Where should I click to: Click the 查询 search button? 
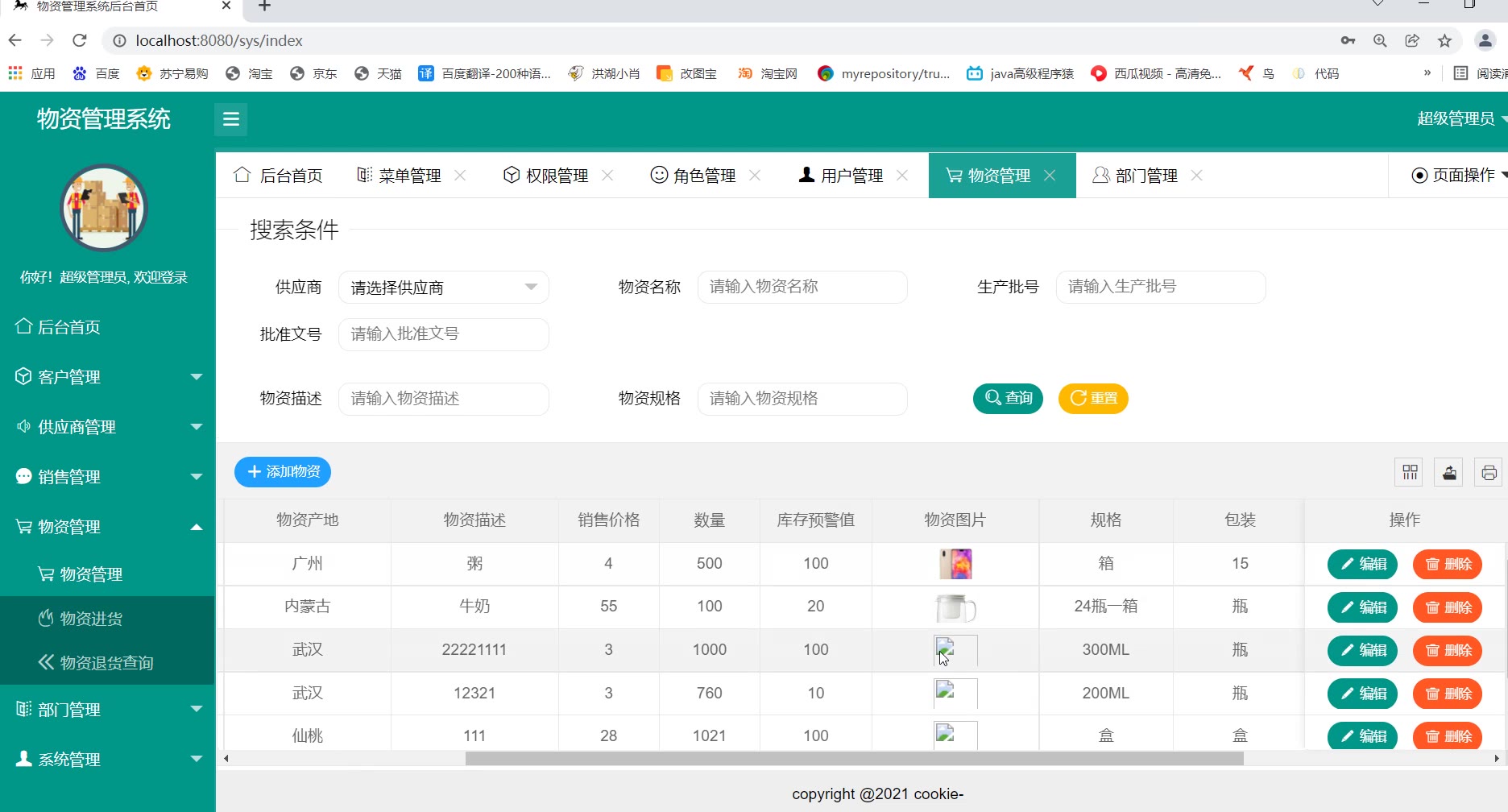click(1008, 399)
